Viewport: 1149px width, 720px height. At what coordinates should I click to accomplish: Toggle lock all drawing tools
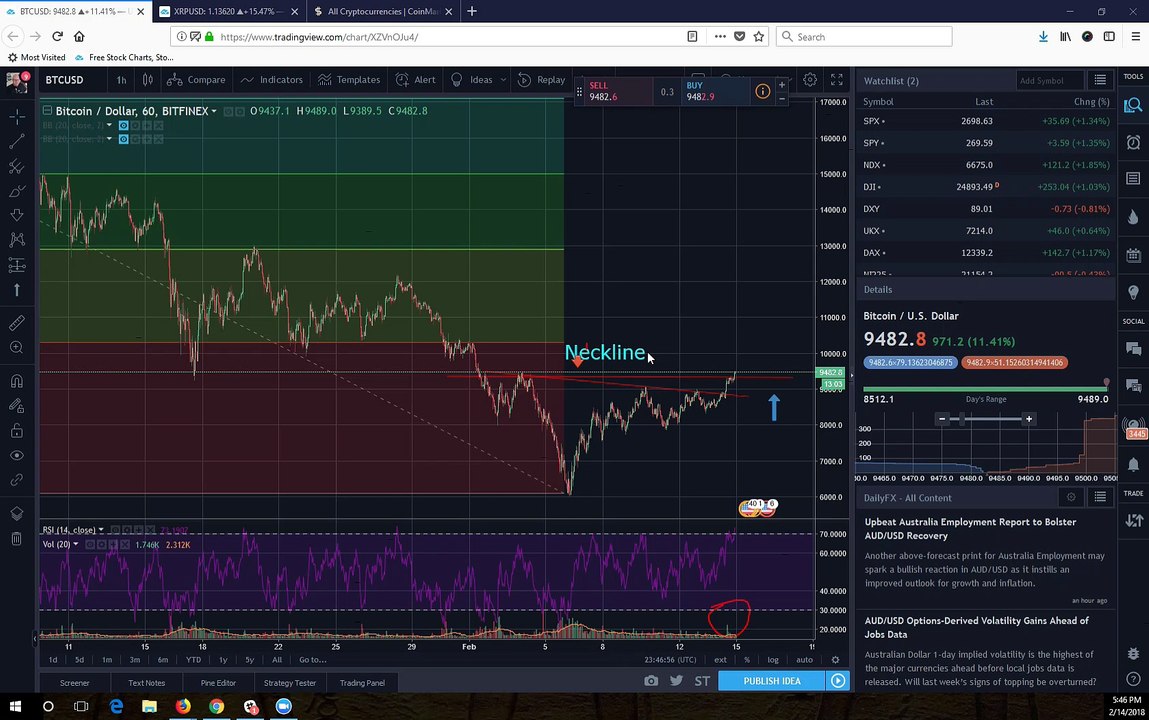click(16, 430)
